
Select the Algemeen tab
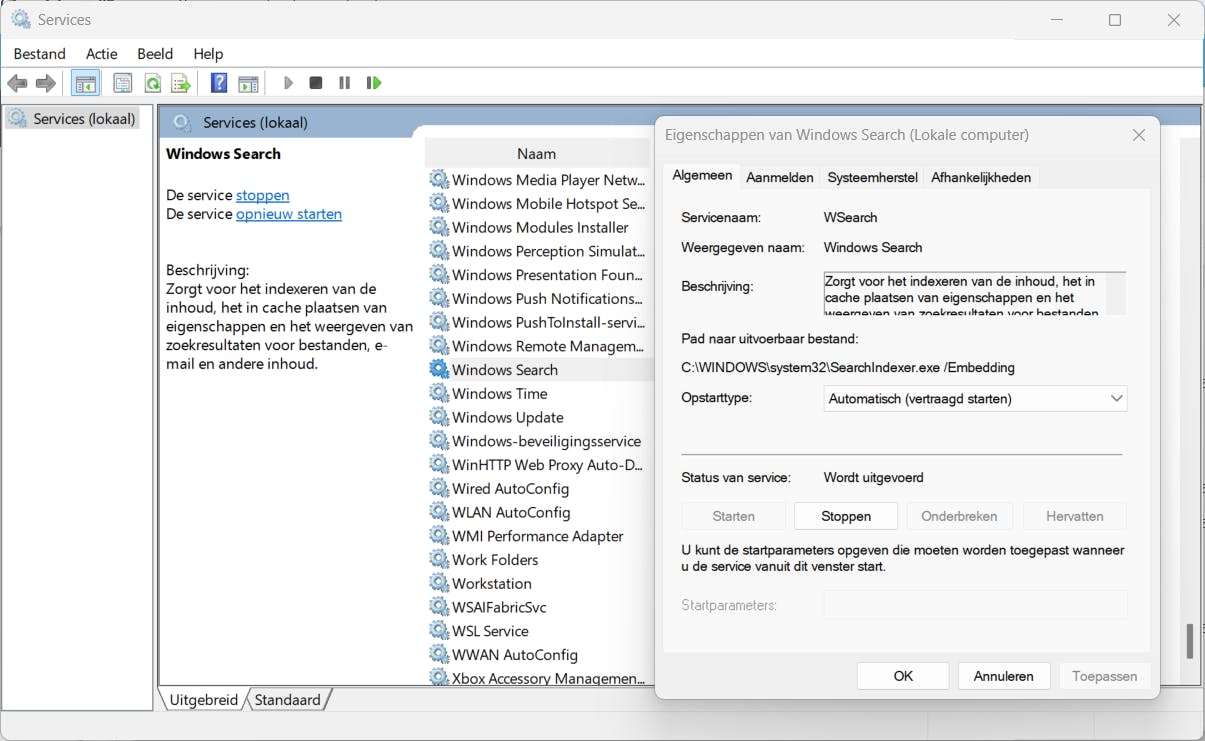pos(702,175)
